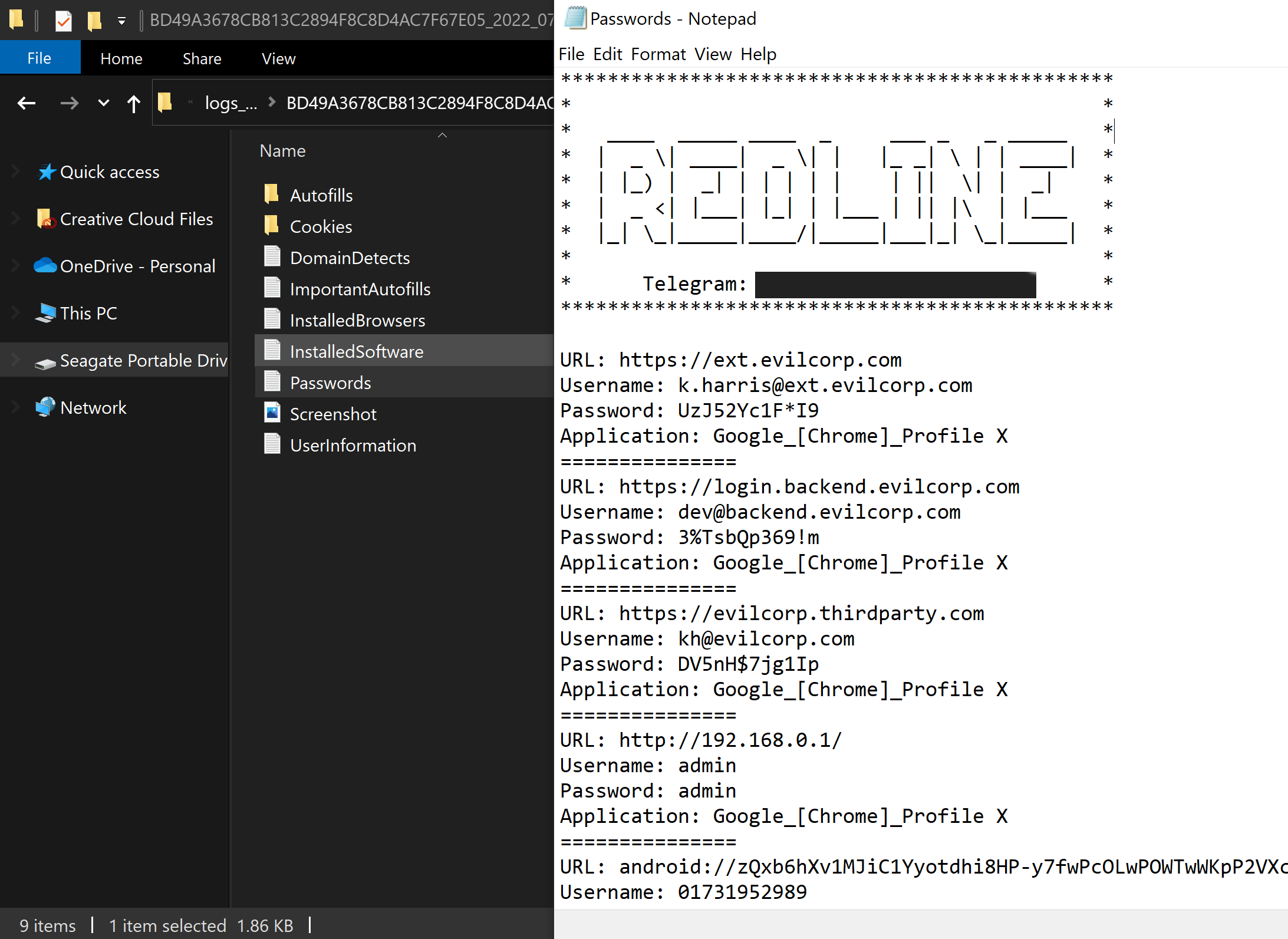Click the Properties checkmark quick access icon
The width and height of the screenshot is (1288, 939).
[63, 21]
